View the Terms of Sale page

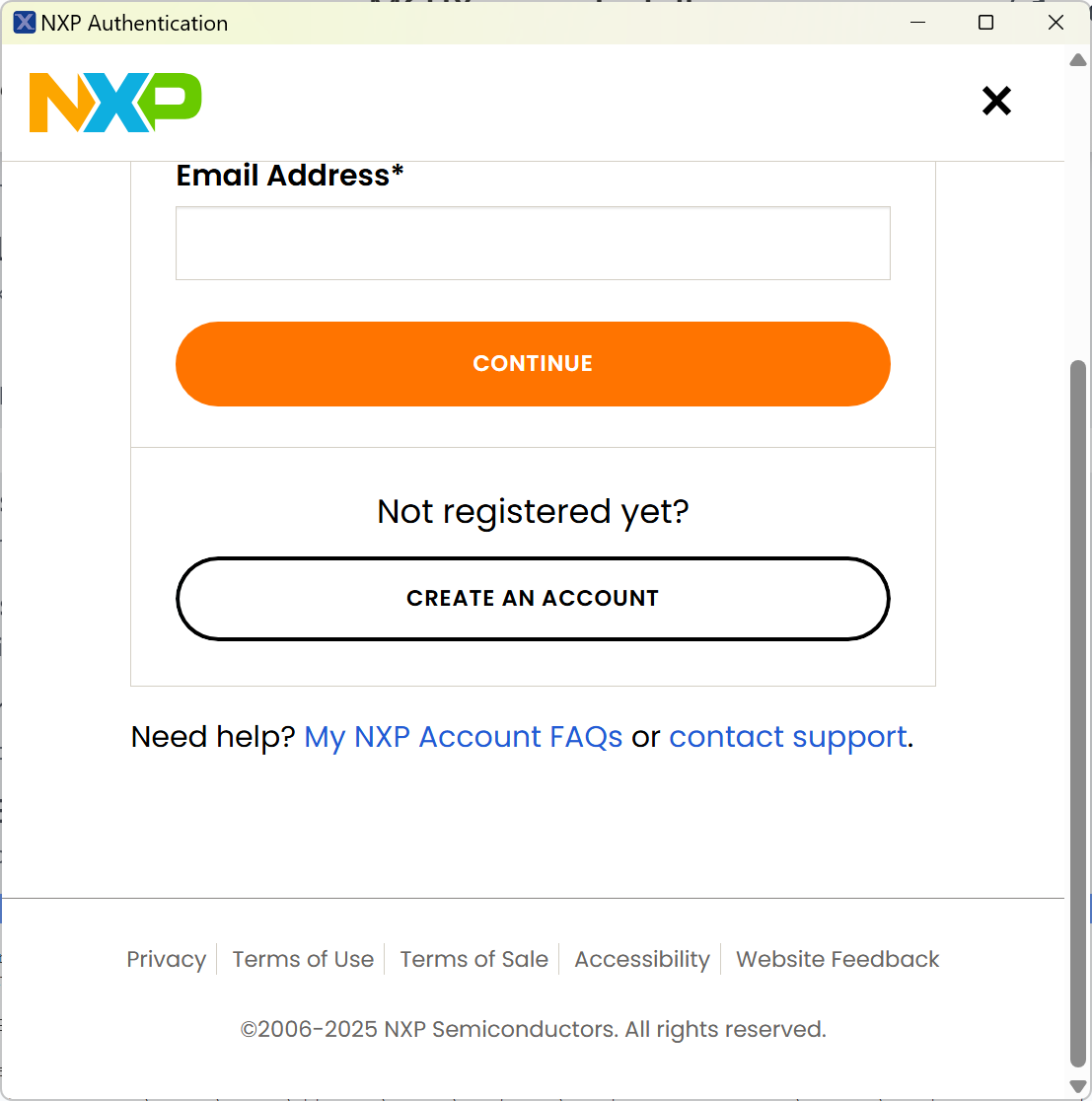473,959
